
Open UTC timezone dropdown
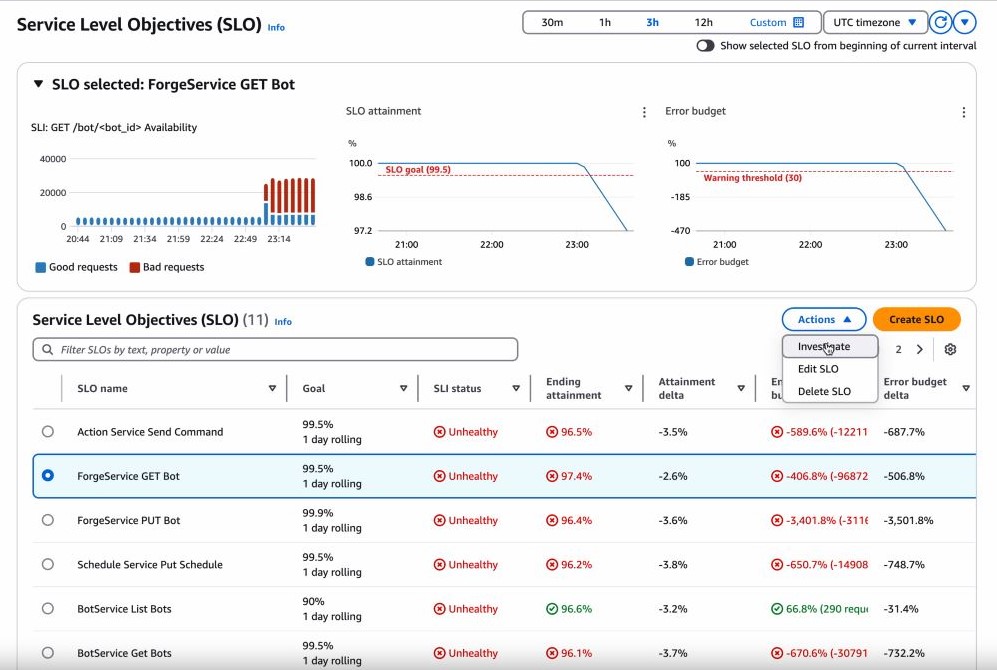point(874,22)
